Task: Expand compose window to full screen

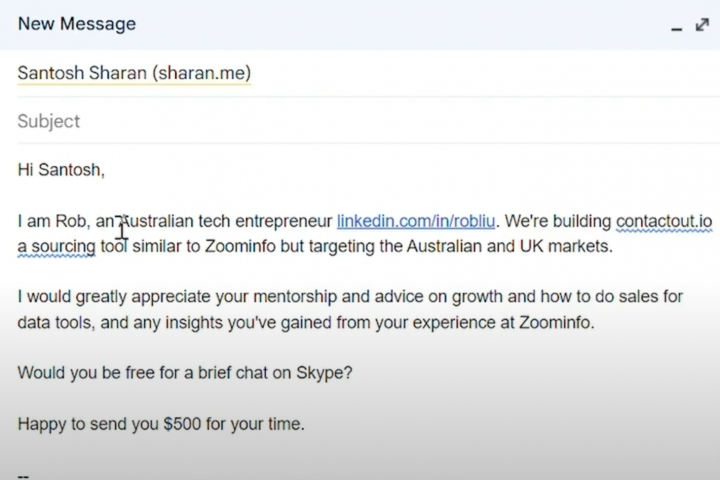Action: 702,24
